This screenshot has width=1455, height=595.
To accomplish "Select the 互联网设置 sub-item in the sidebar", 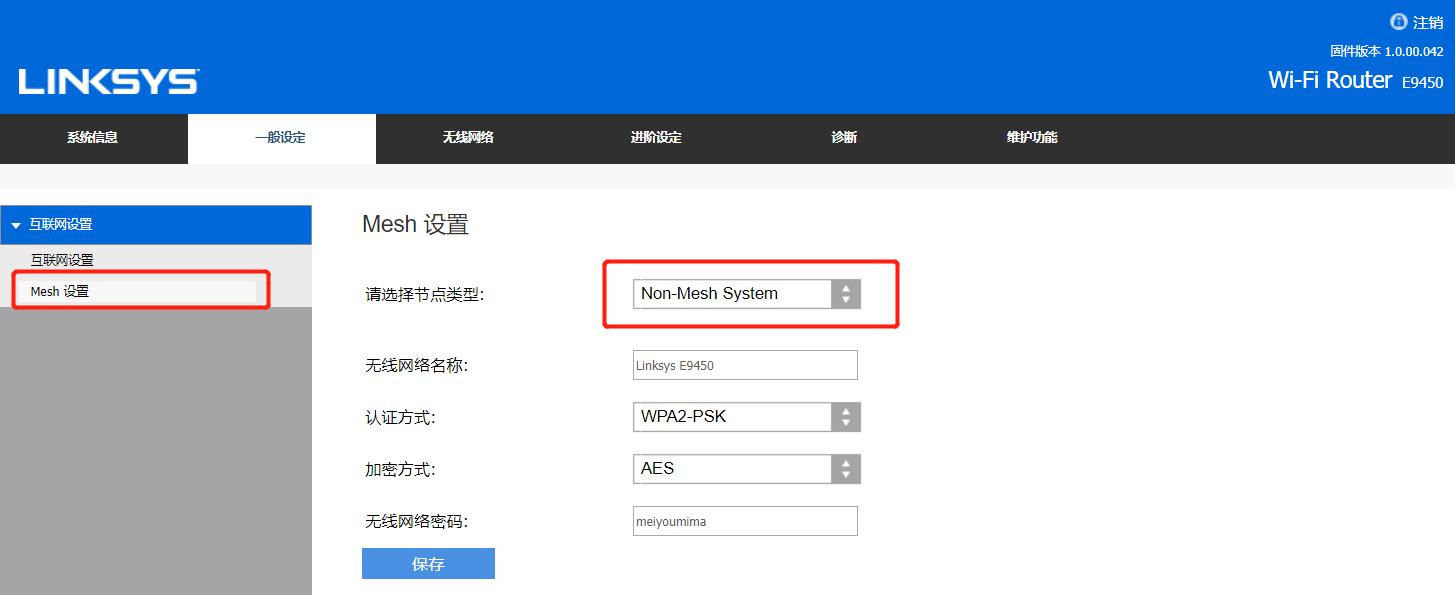I will coord(63,258).
